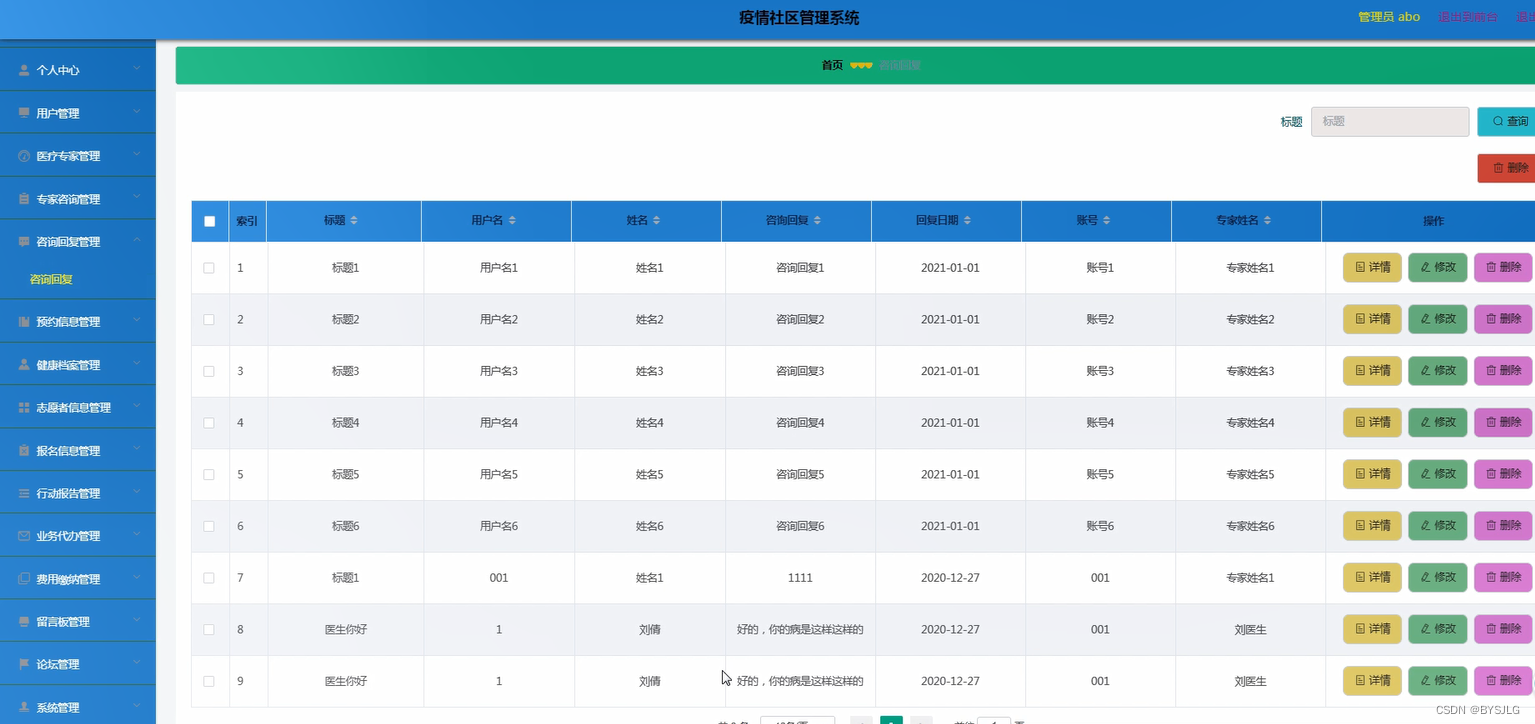Screen dimensions: 1535x724
Task: Check the checkbox for row 9
Action: (x=209, y=681)
